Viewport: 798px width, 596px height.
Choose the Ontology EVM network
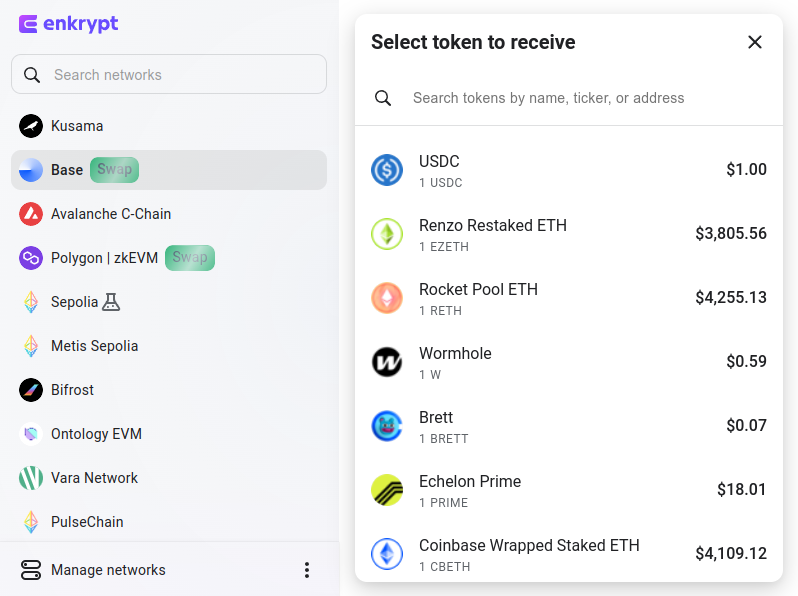point(169,434)
